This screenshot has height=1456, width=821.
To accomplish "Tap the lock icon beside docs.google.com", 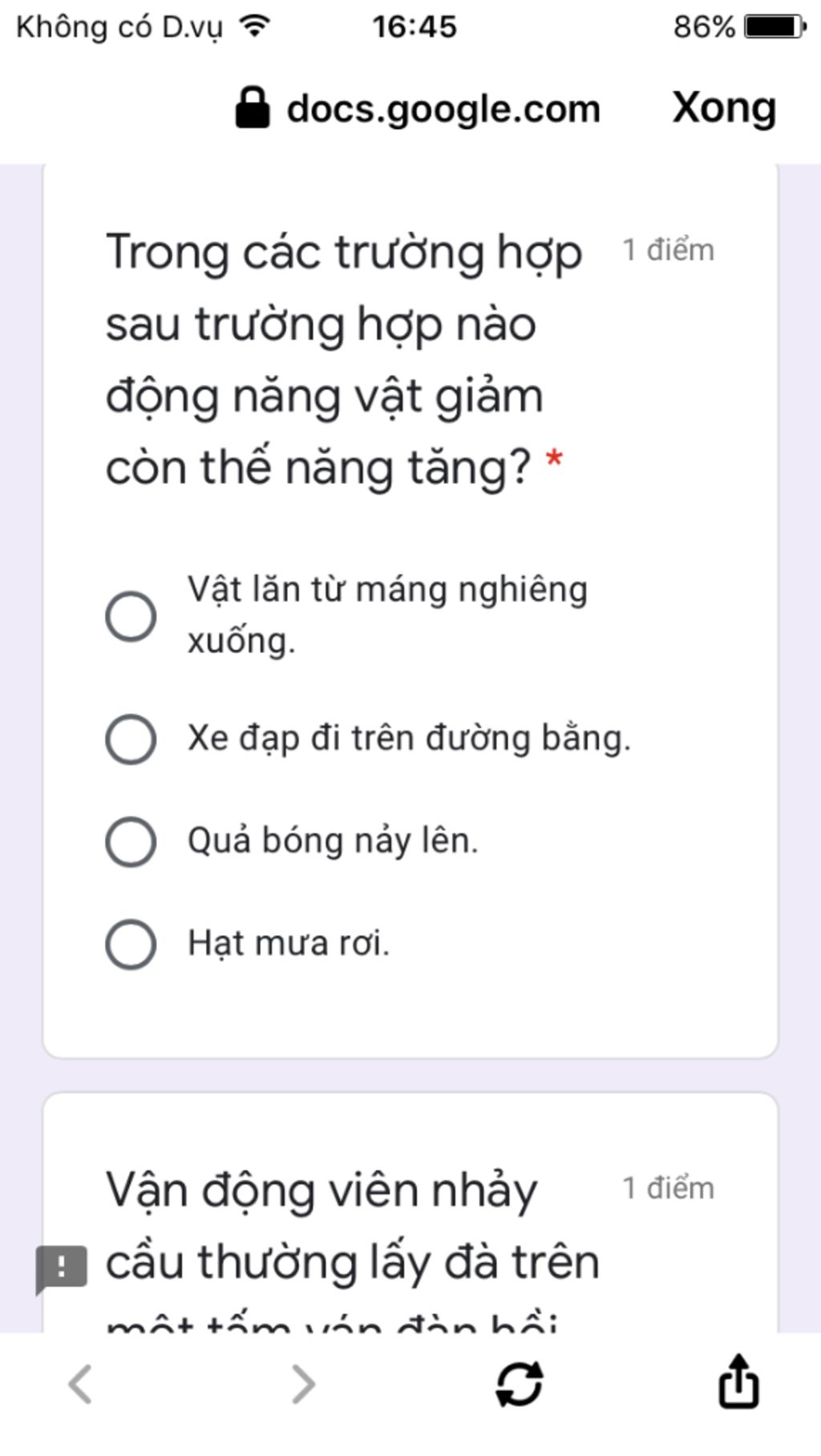I will click(252, 107).
